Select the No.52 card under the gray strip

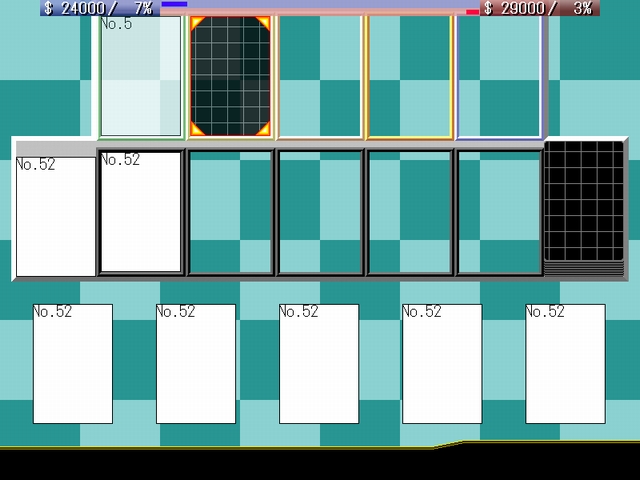click(x=56, y=217)
